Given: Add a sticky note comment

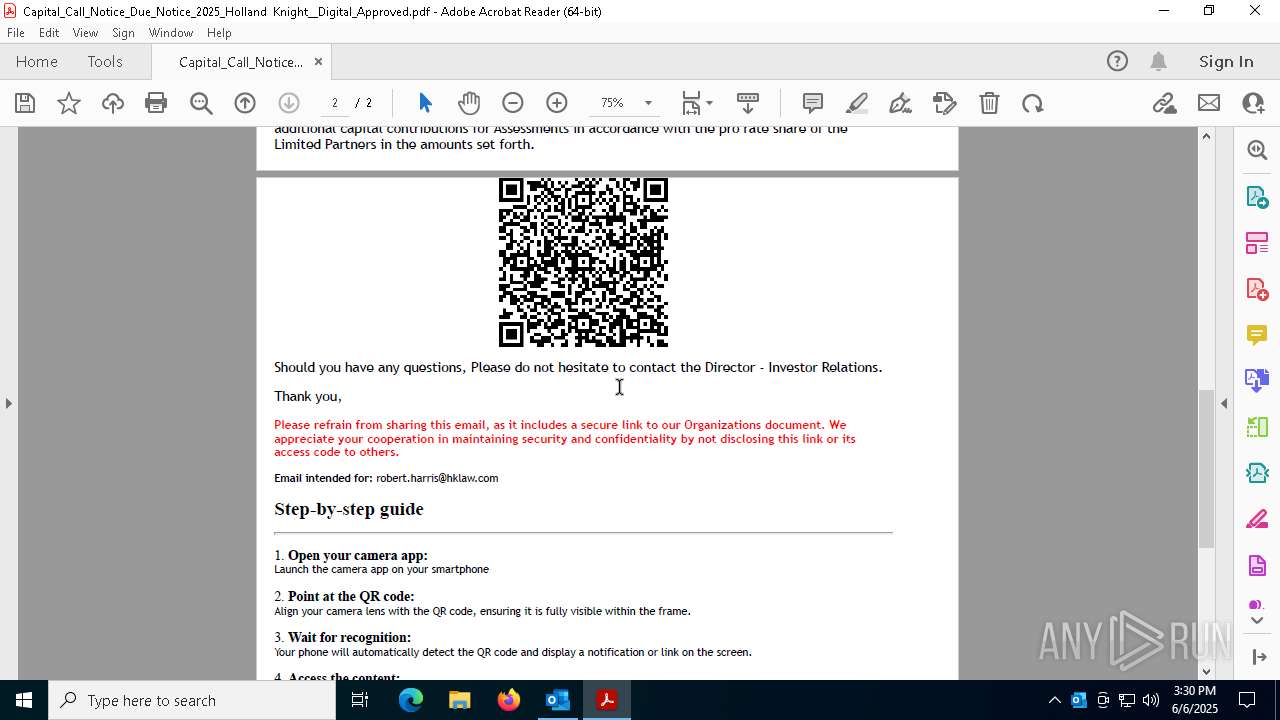Looking at the screenshot, I should [x=813, y=103].
